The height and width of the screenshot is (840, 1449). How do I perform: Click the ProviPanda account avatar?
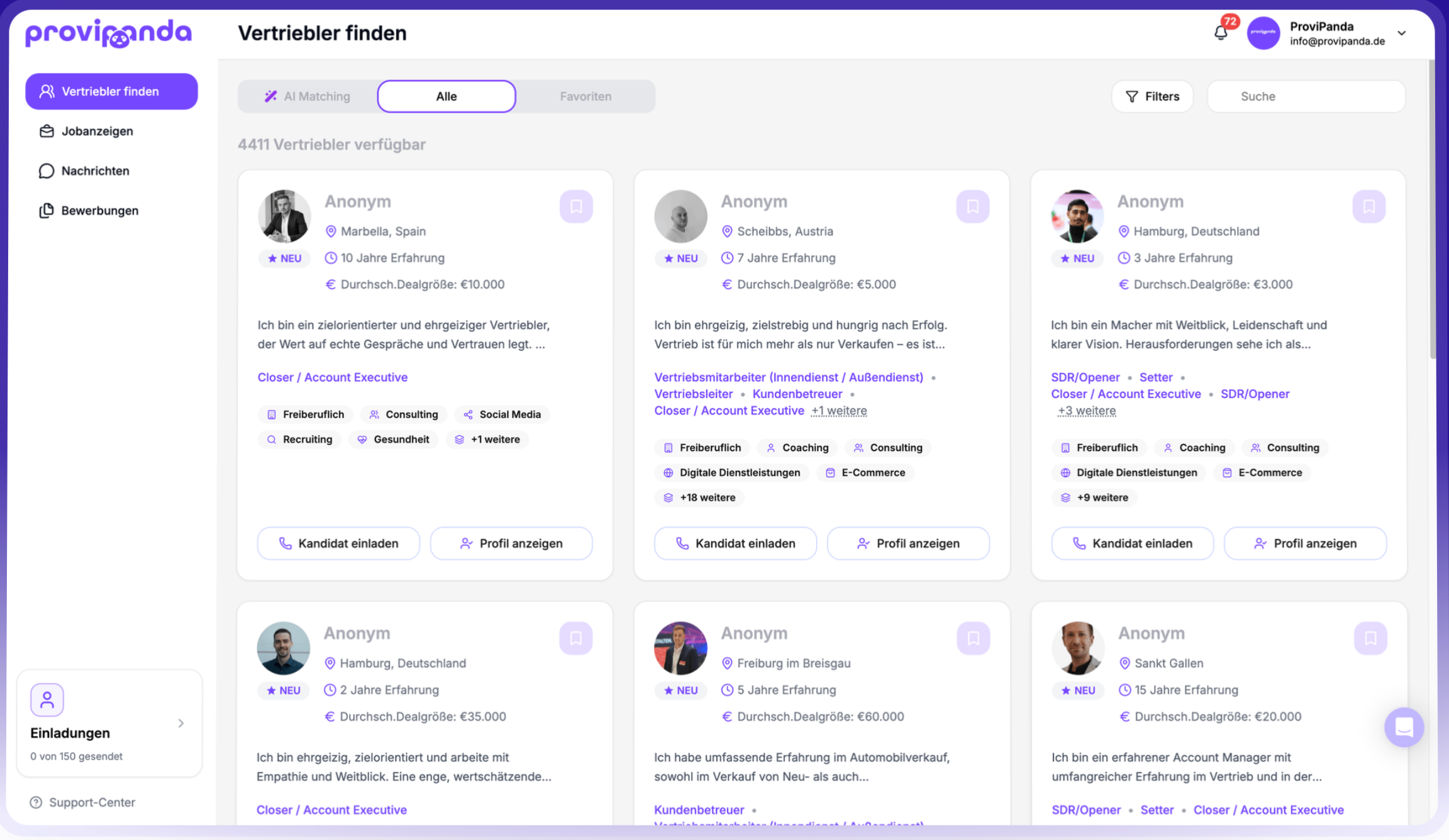[x=1263, y=33]
